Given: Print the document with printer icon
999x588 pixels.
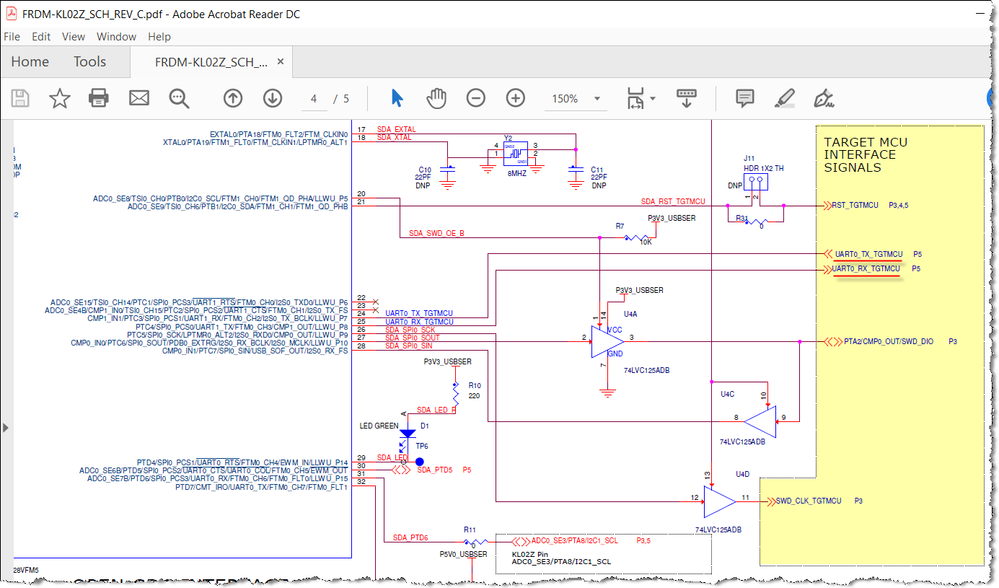Looking at the screenshot, I should (99, 98).
